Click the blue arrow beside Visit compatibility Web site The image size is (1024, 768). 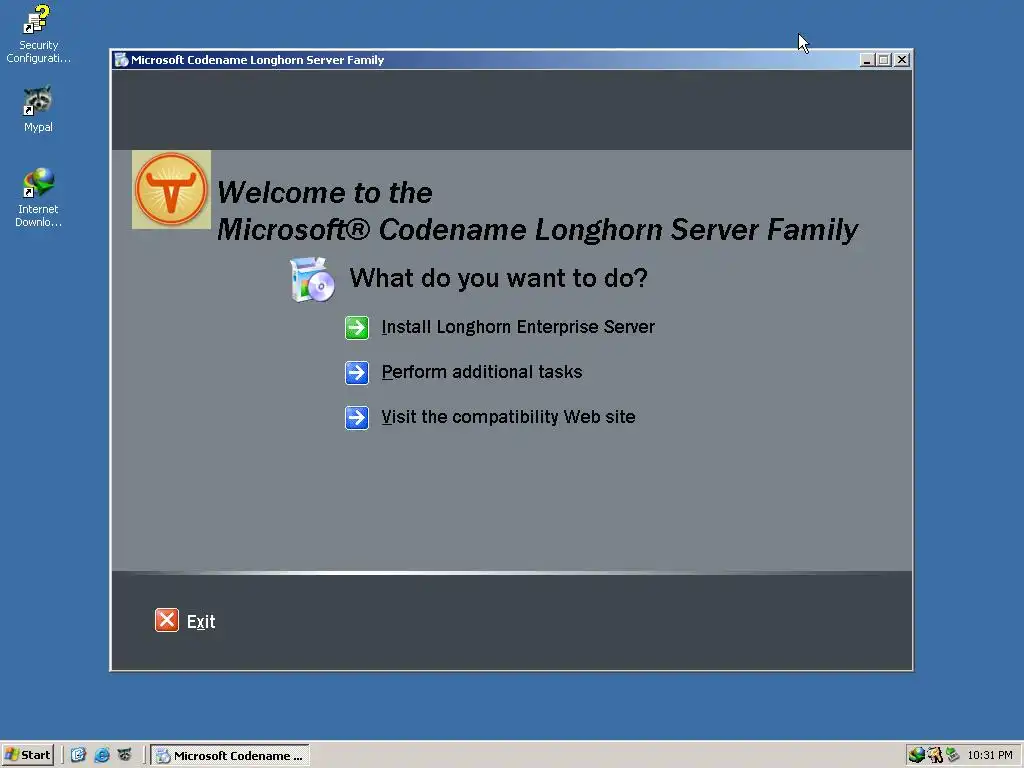(357, 418)
